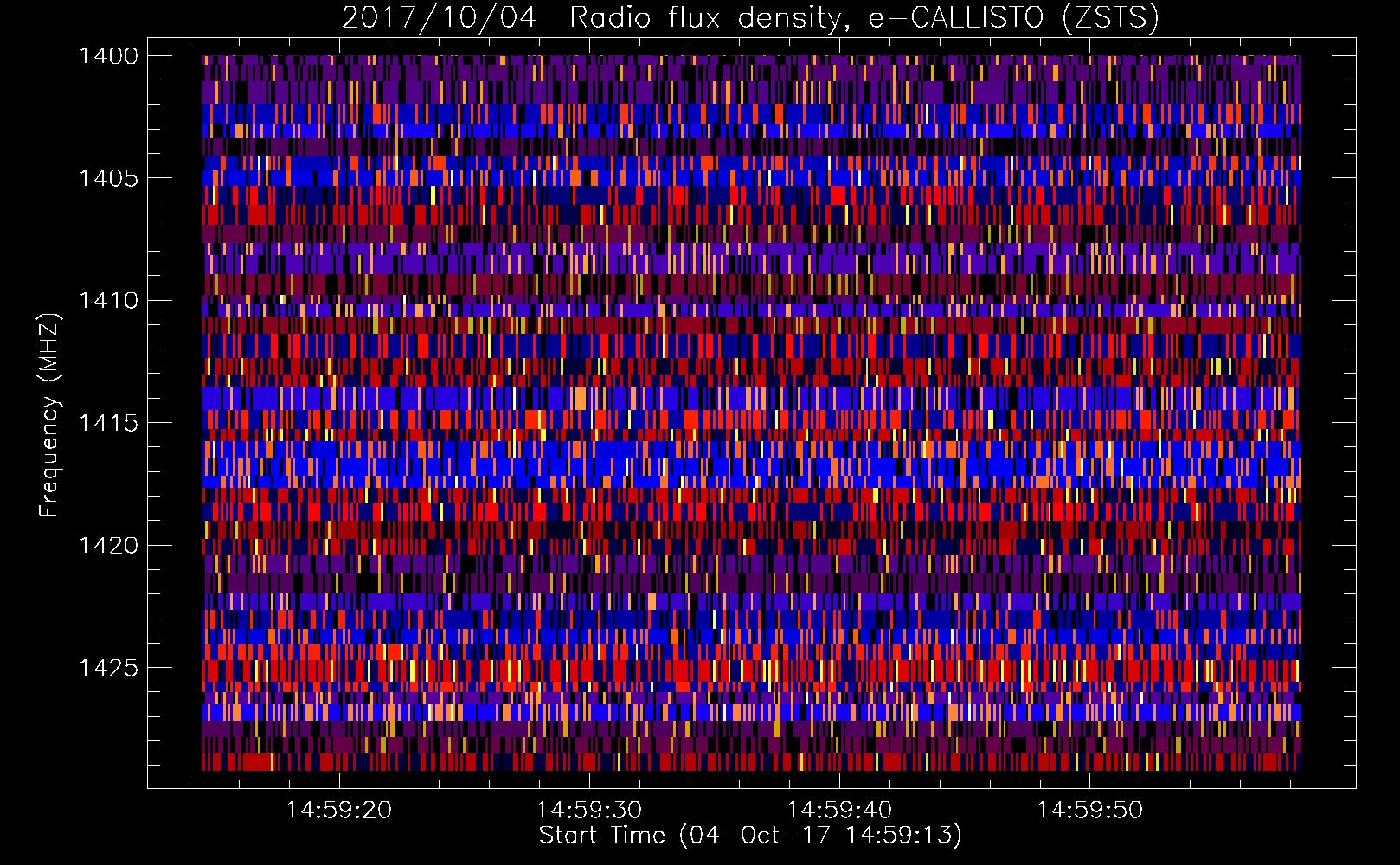The image size is (1400, 865).
Task: Click the 14:59:30 time tick label
Action: pyautogui.click(x=589, y=811)
